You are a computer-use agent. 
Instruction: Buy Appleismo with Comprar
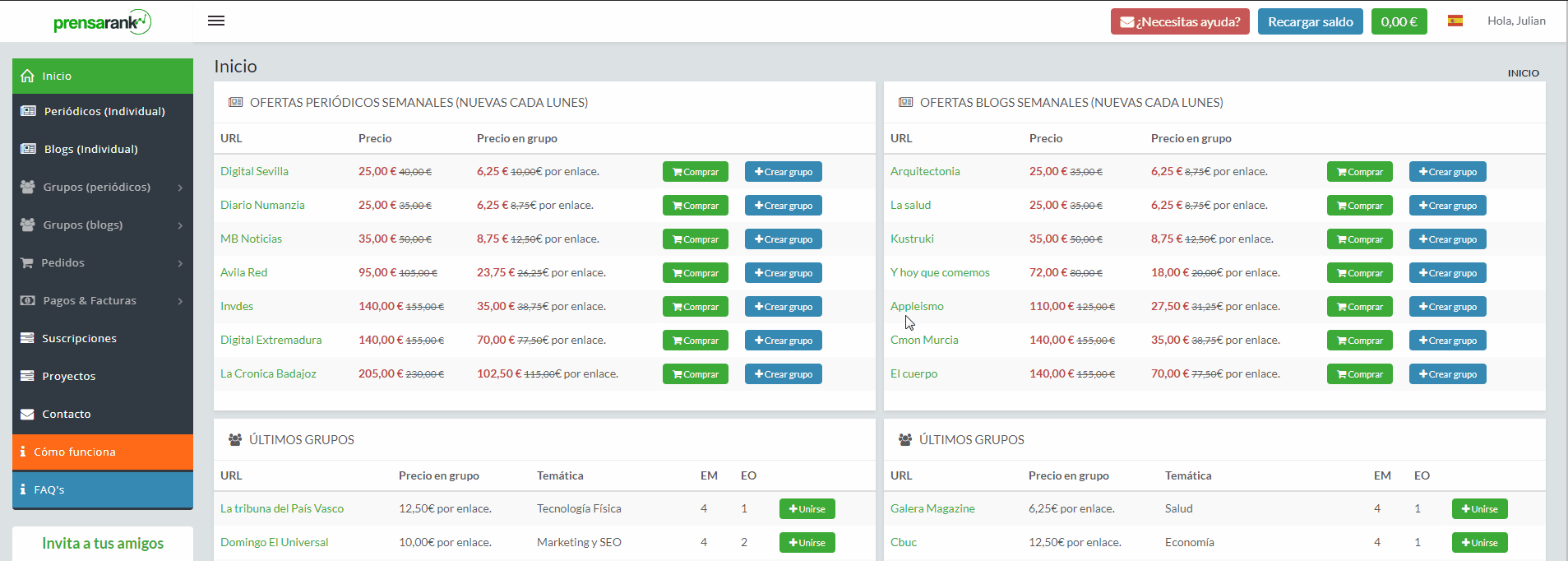[1360, 307]
